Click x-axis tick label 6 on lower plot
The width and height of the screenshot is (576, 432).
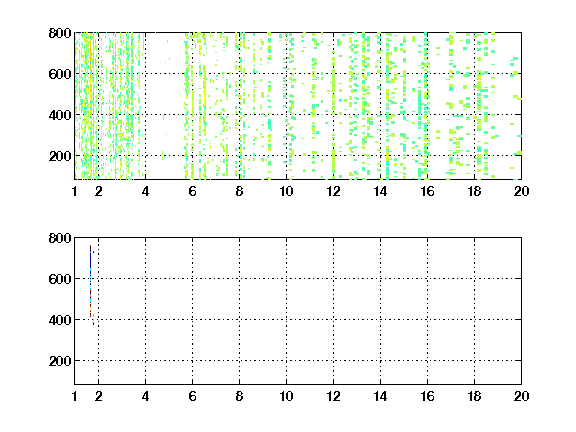coord(192,396)
